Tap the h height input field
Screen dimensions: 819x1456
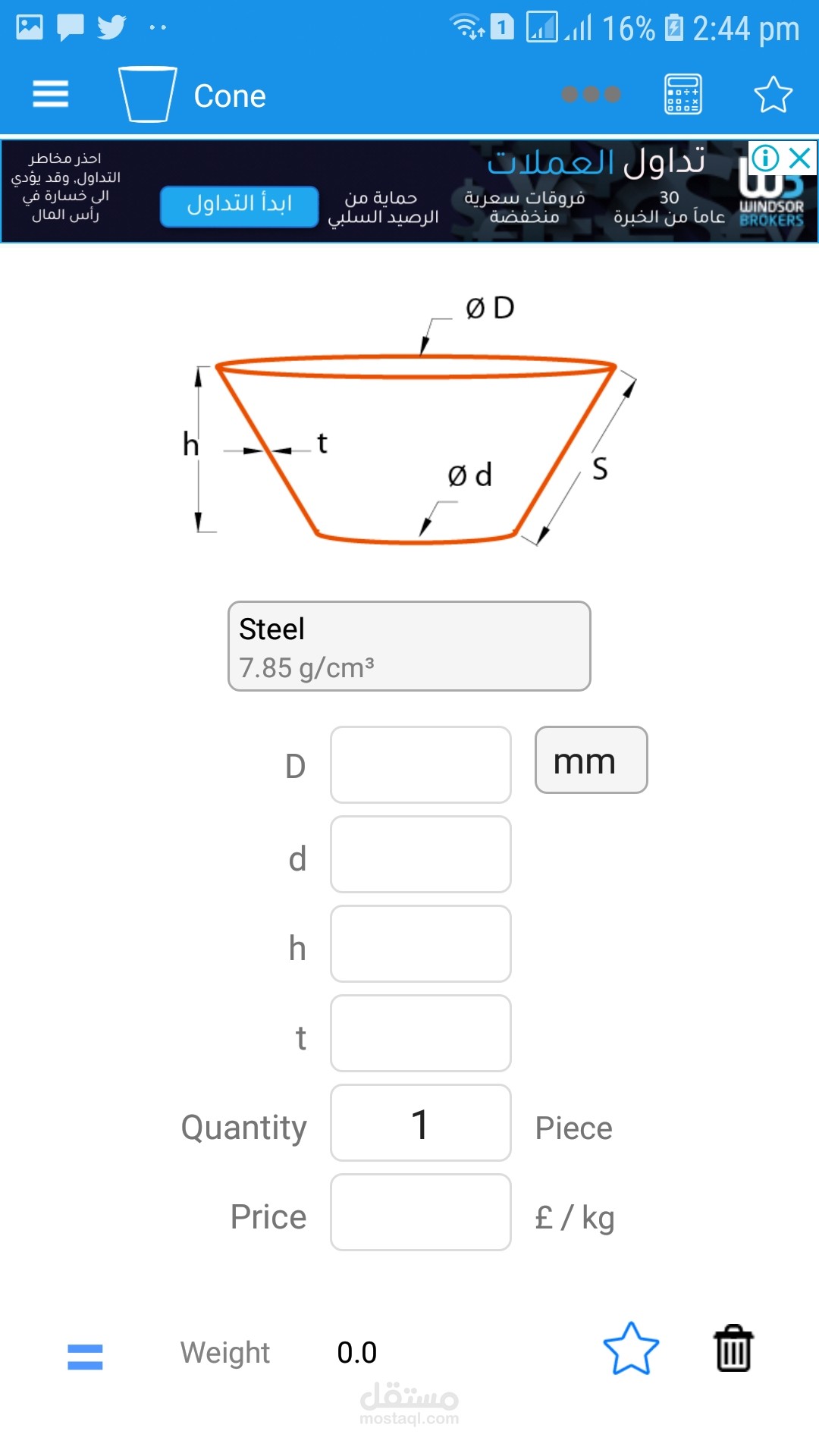point(421,944)
